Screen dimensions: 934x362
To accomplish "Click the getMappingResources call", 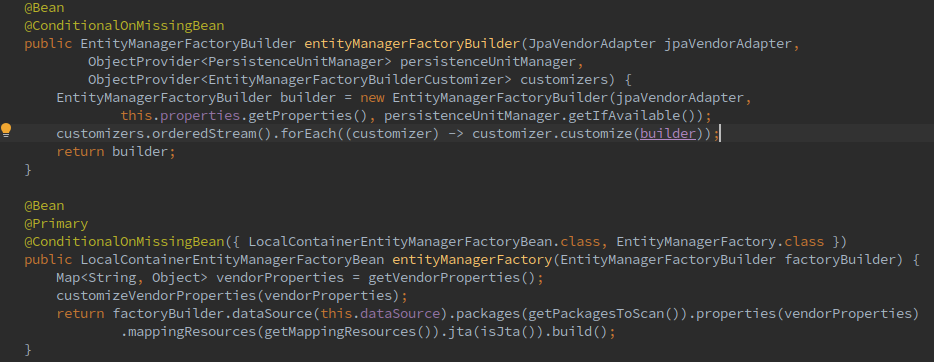I will [348, 332].
